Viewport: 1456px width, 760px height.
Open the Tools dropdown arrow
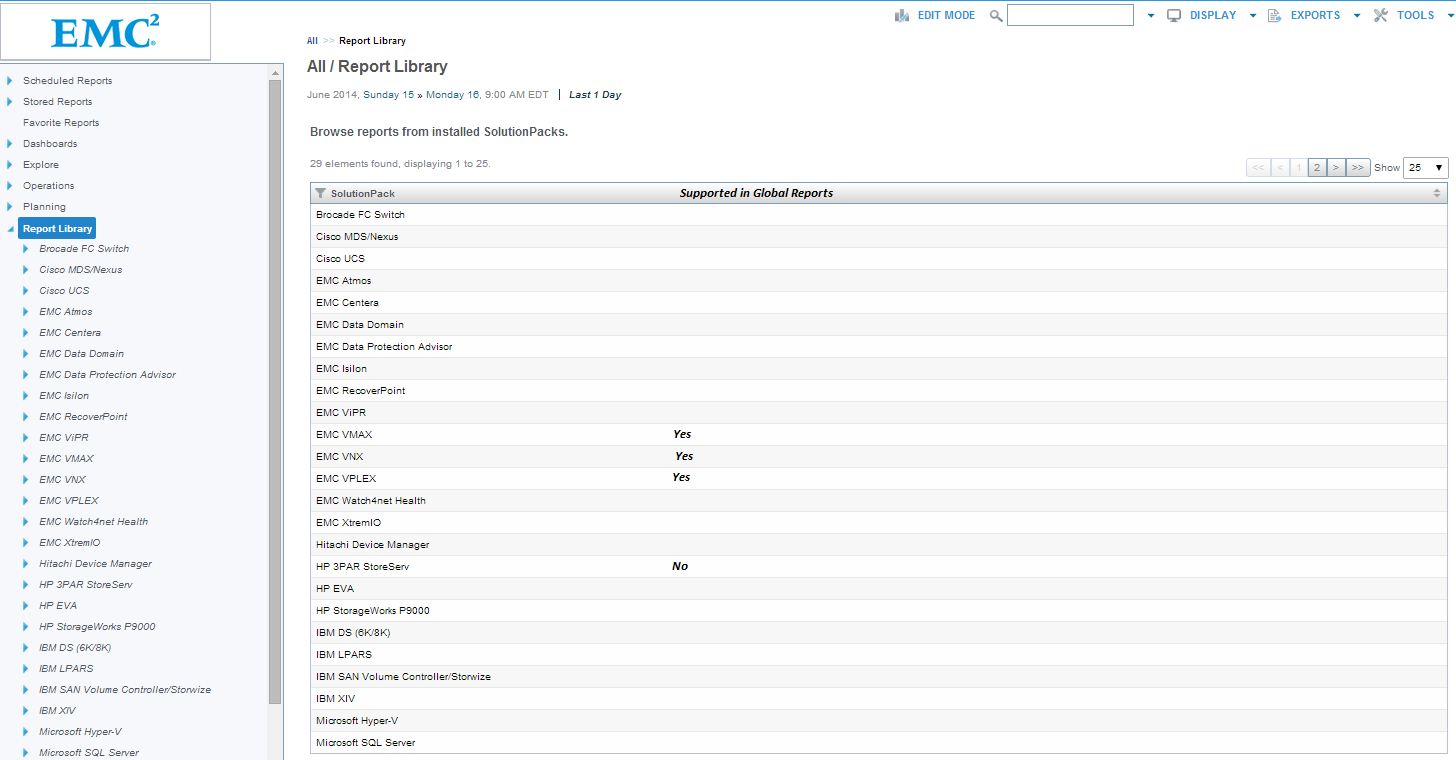tap(1451, 16)
